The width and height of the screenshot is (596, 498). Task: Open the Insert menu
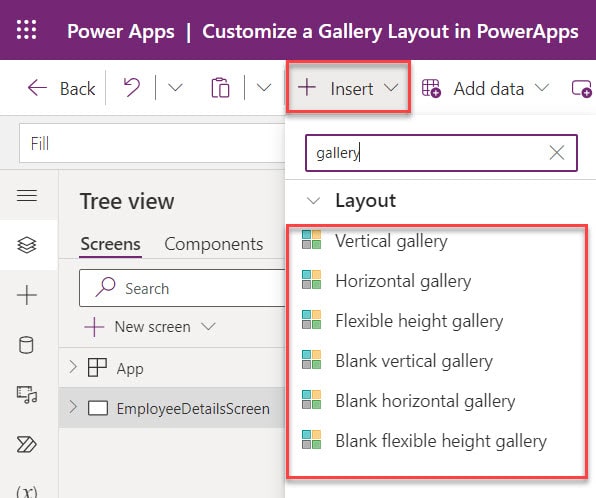(348, 88)
